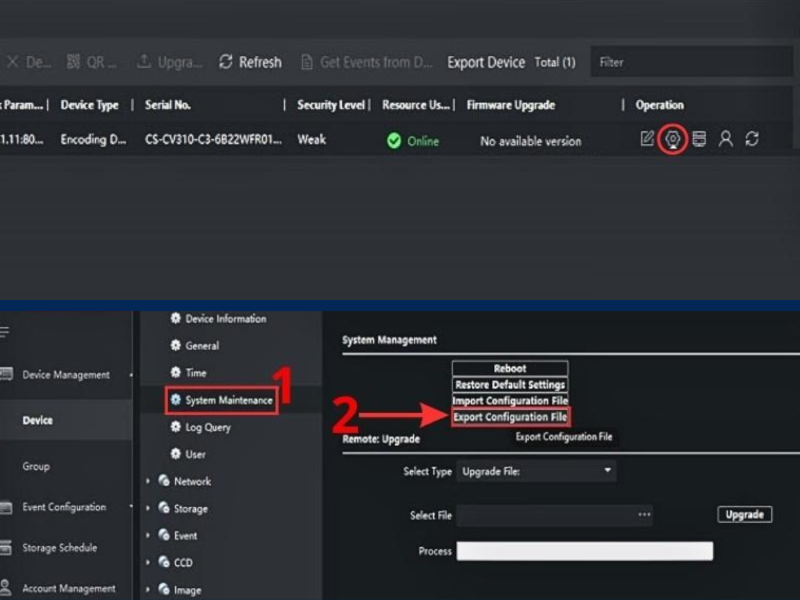Click the device status icon in Operation column
This screenshot has width=800, height=600.
pyautogui.click(x=699, y=139)
